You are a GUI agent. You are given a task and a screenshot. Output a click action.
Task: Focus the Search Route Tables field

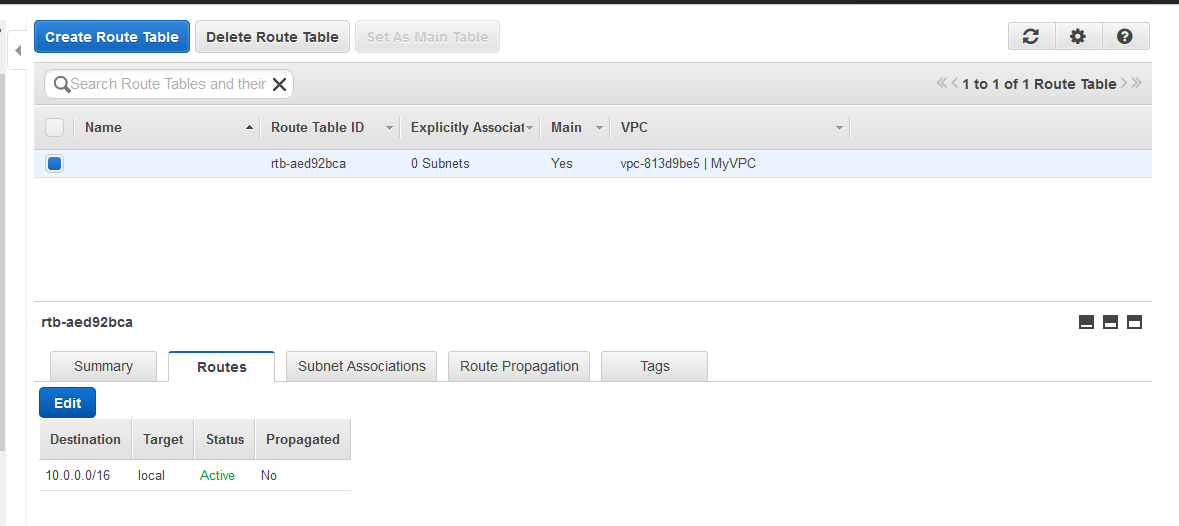[x=167, y=84]
